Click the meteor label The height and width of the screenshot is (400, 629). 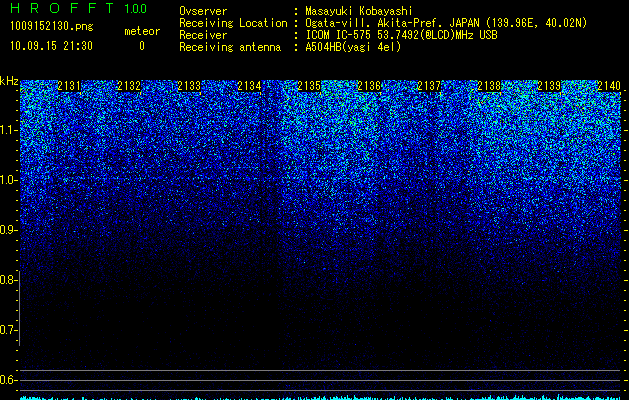pyautogui.click(x=142, y=31)
